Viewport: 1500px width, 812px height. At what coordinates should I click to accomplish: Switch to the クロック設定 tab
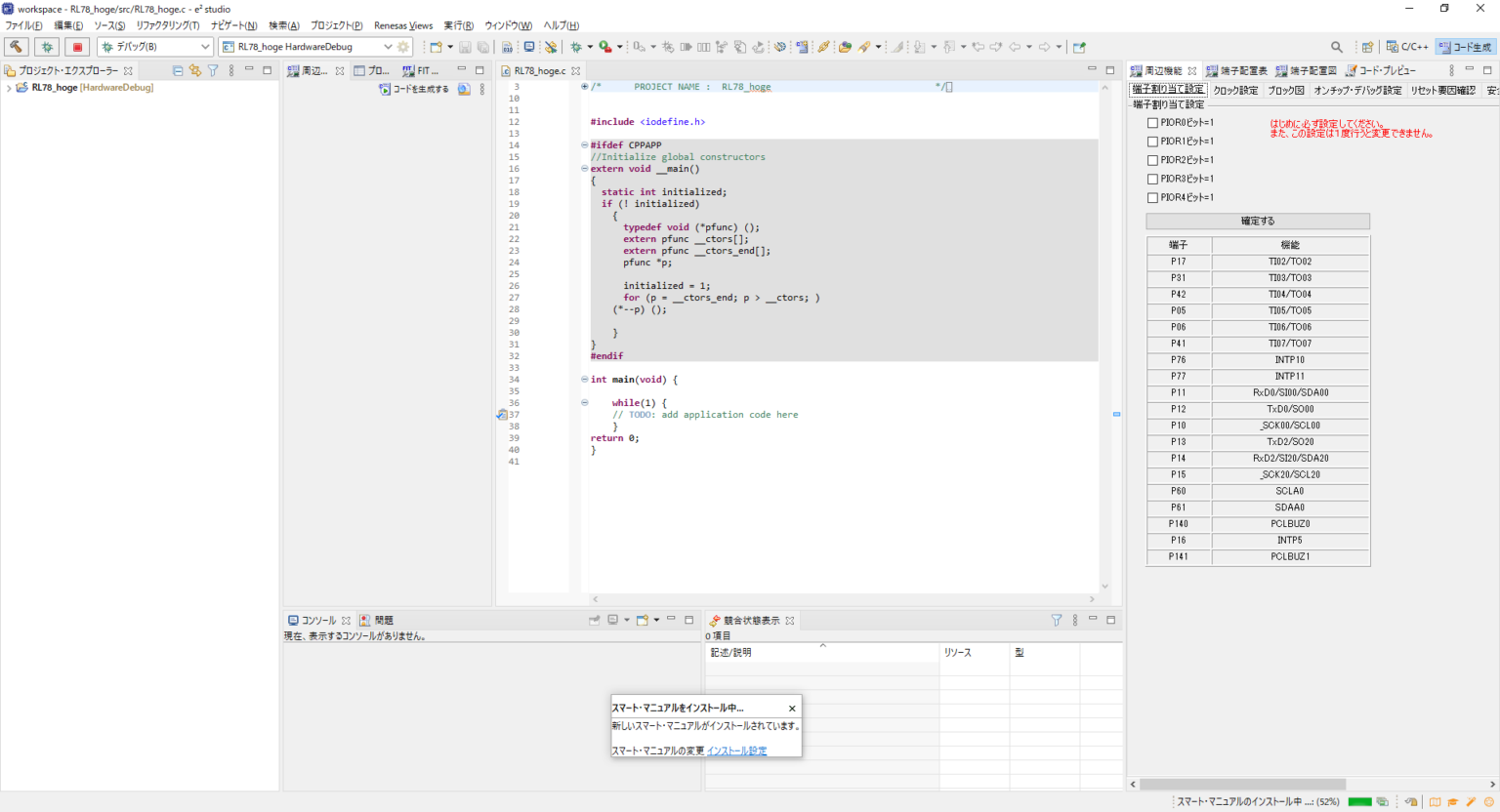(1235, 90)
